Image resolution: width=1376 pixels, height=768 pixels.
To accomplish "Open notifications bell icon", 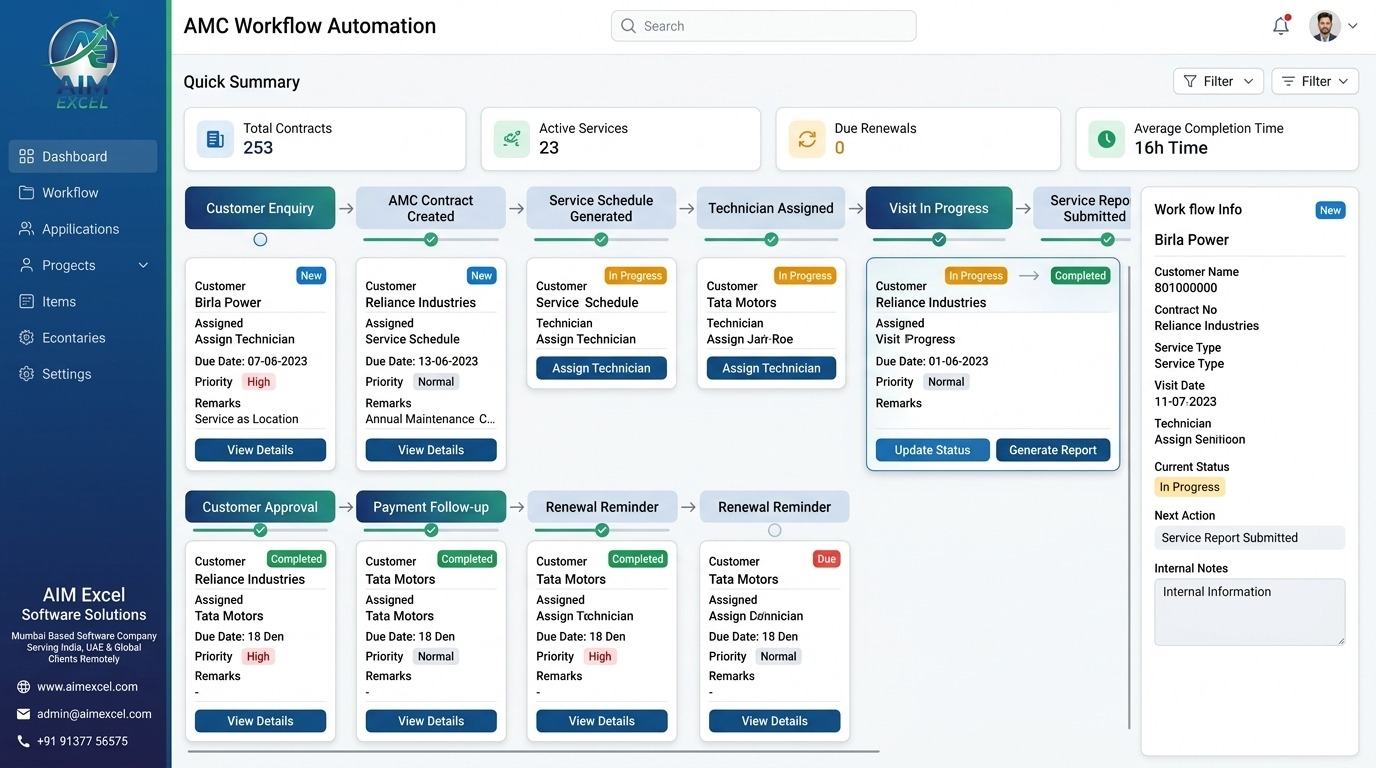I will pos(1281,26).
